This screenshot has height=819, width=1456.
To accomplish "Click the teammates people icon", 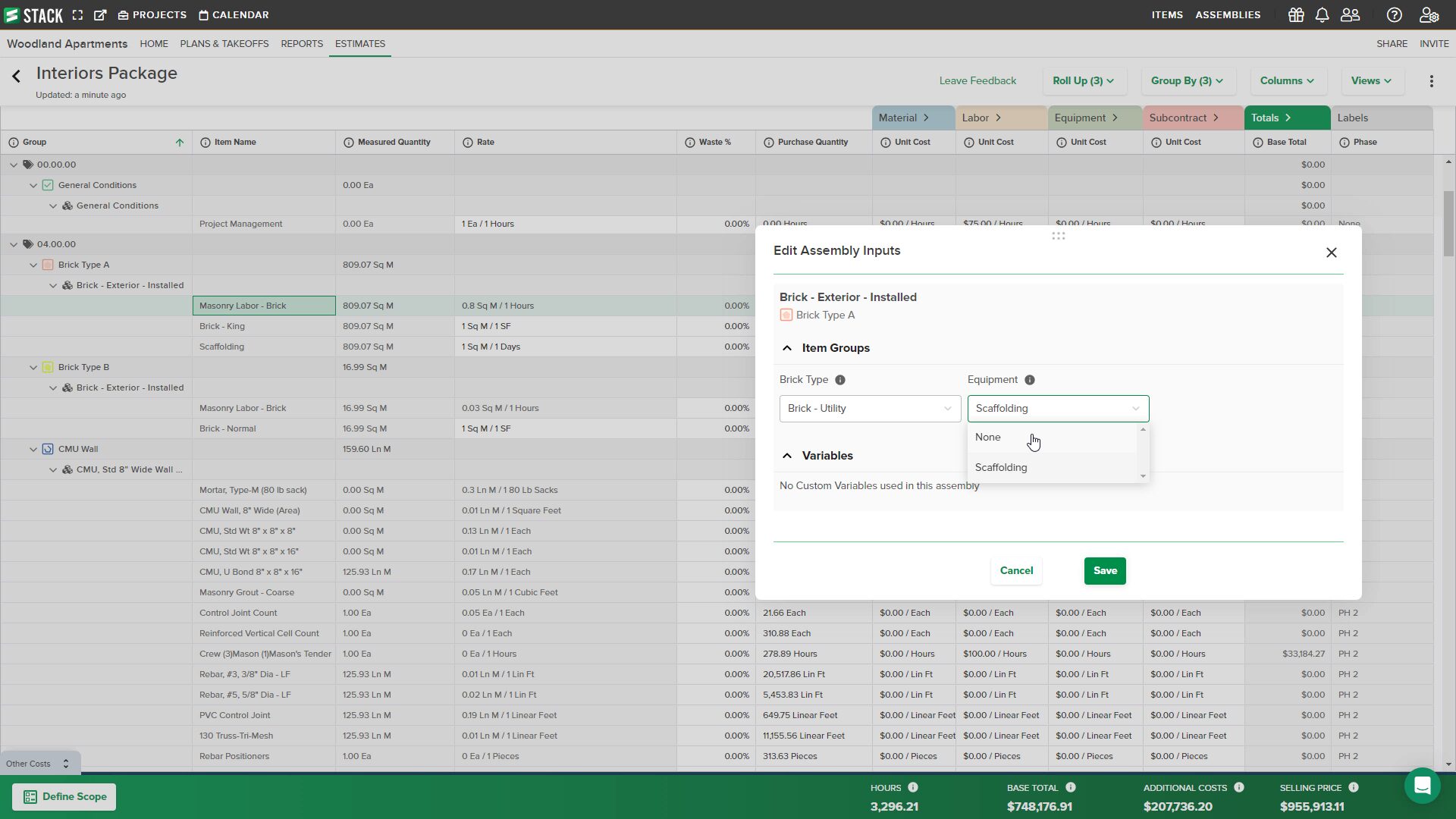I will (x=1351, y=14).
